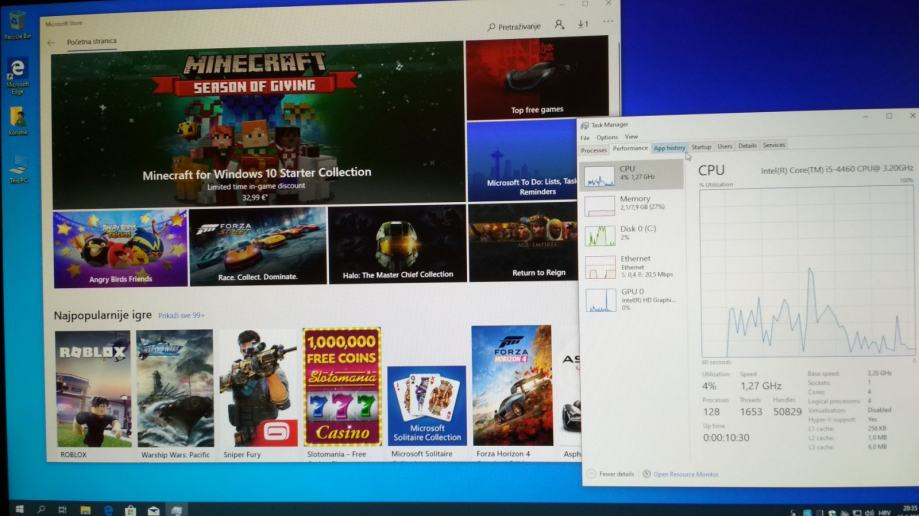
Task: Click the 0:00:10:30 up time value
Action: click(x=726, y=437)
